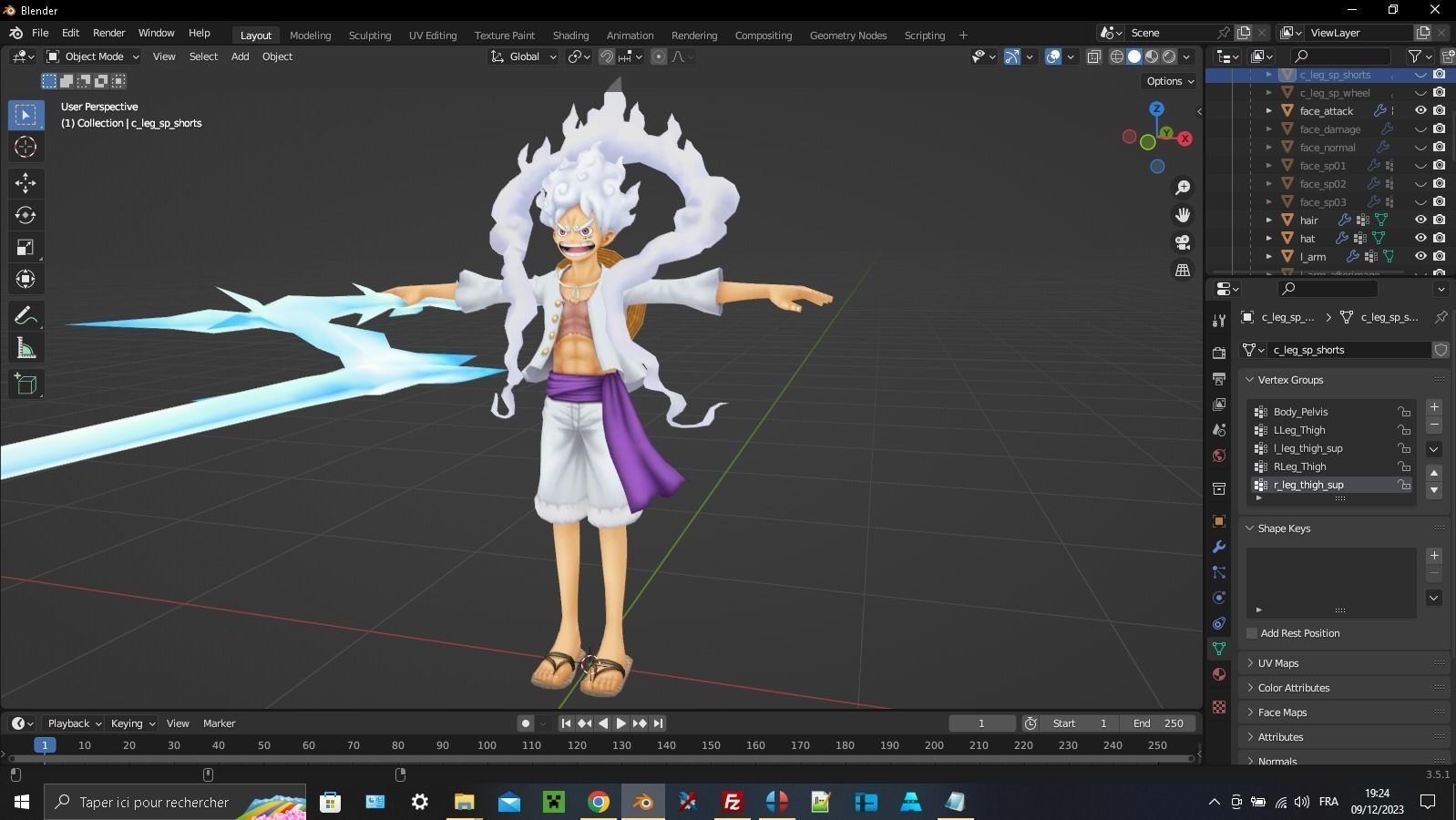Open the viewport Add menu
1456x820 pixels.
point(240,56)
